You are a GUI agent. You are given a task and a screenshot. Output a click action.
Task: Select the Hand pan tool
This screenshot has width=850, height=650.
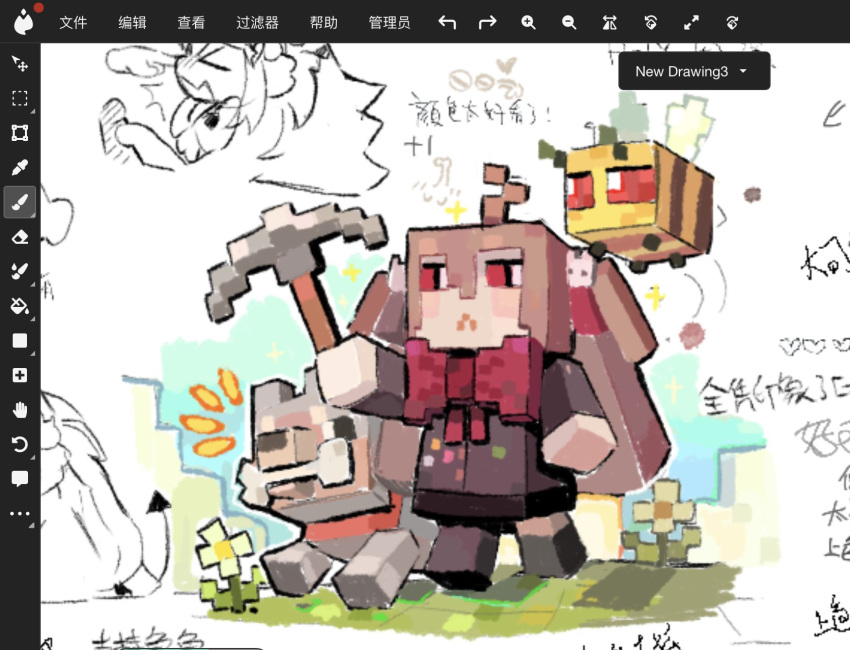(x=20, y=410)
